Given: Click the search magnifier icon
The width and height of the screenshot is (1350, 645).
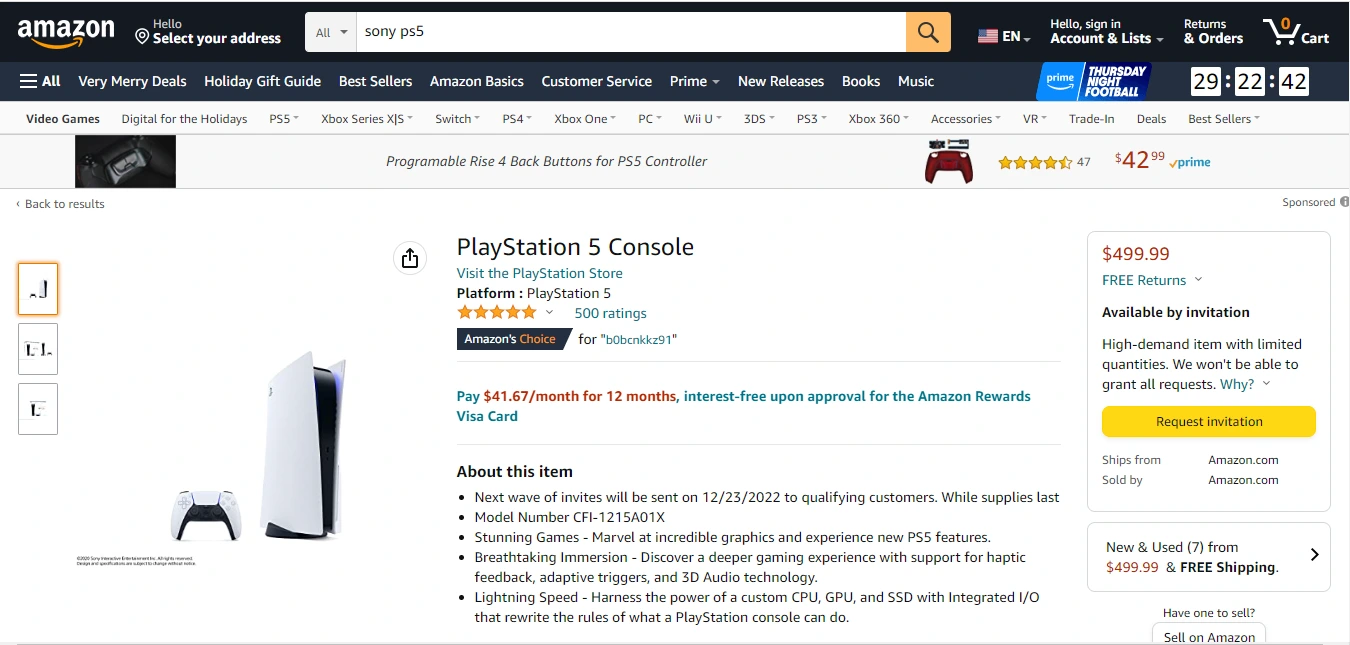Looking at the screenshot, I should [926, 31].
